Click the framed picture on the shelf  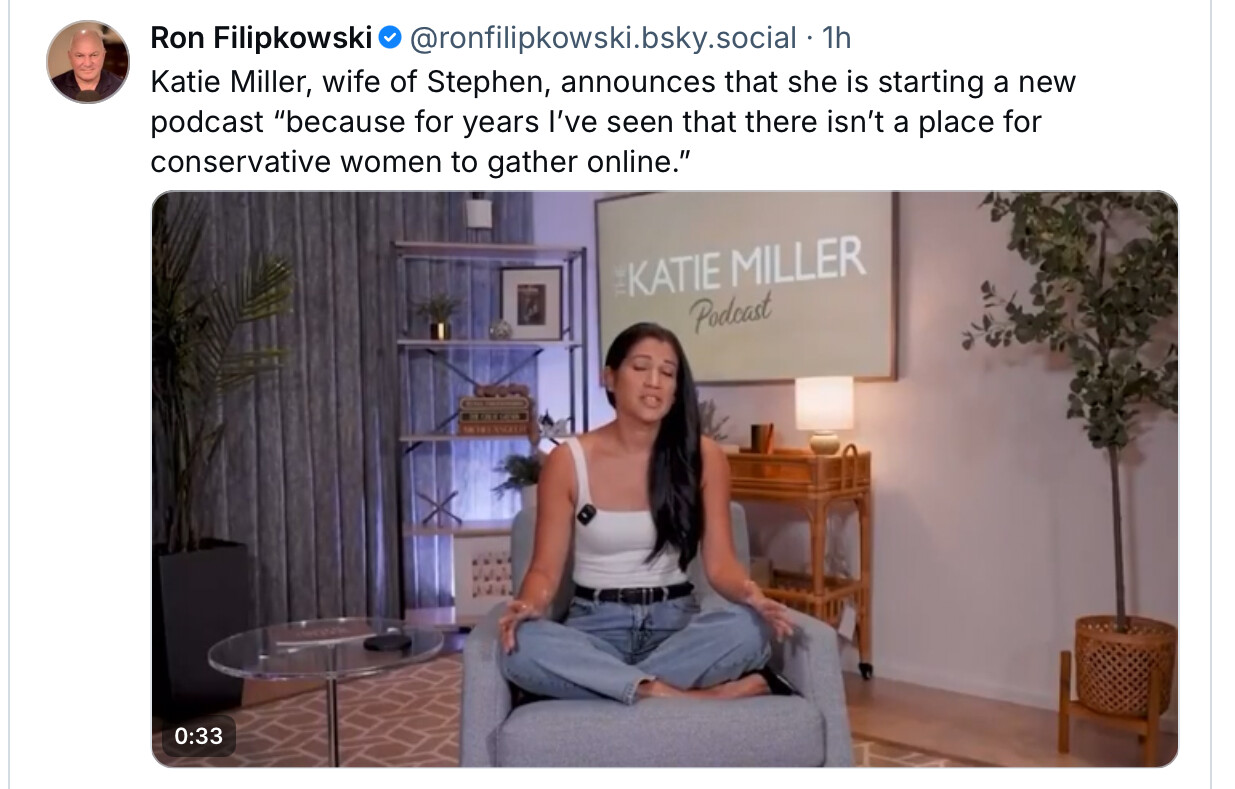coord(531,303)
